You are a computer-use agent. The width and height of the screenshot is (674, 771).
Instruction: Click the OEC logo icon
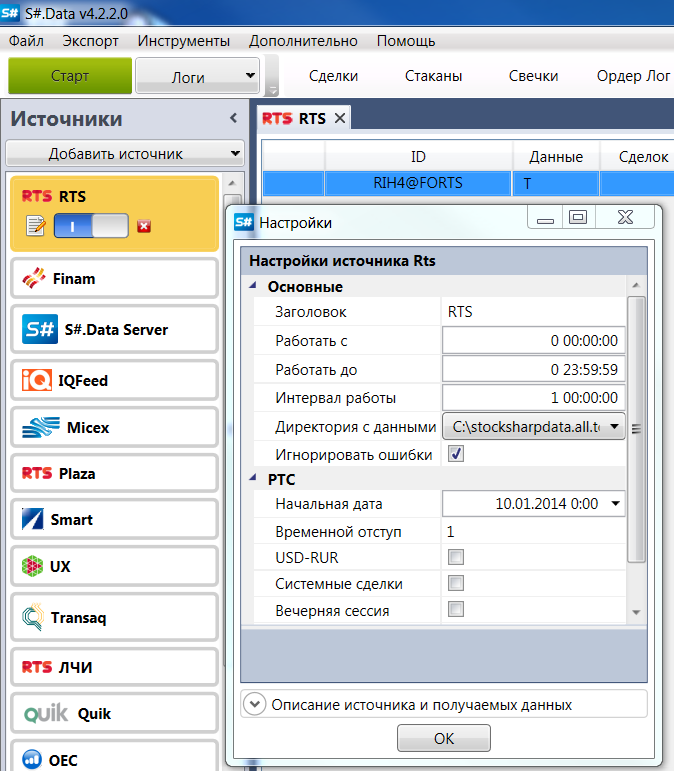32,759
